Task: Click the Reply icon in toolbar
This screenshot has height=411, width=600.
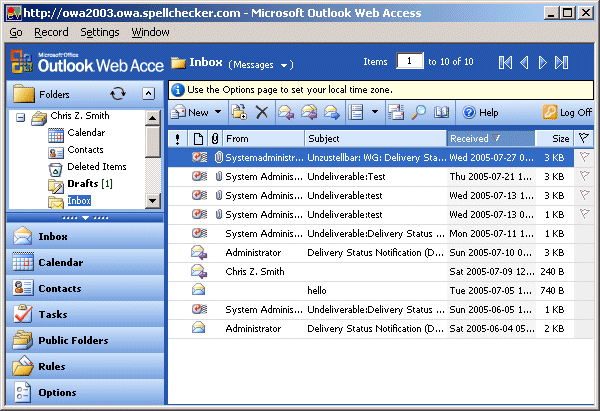Action: tap(286, 113)
